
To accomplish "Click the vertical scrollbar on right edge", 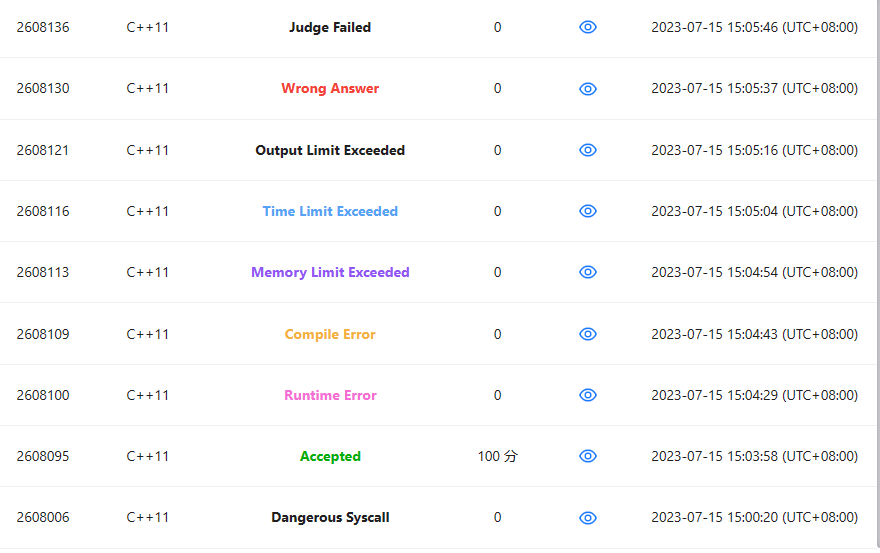I will pyautogui.click(x=878, y=274).
